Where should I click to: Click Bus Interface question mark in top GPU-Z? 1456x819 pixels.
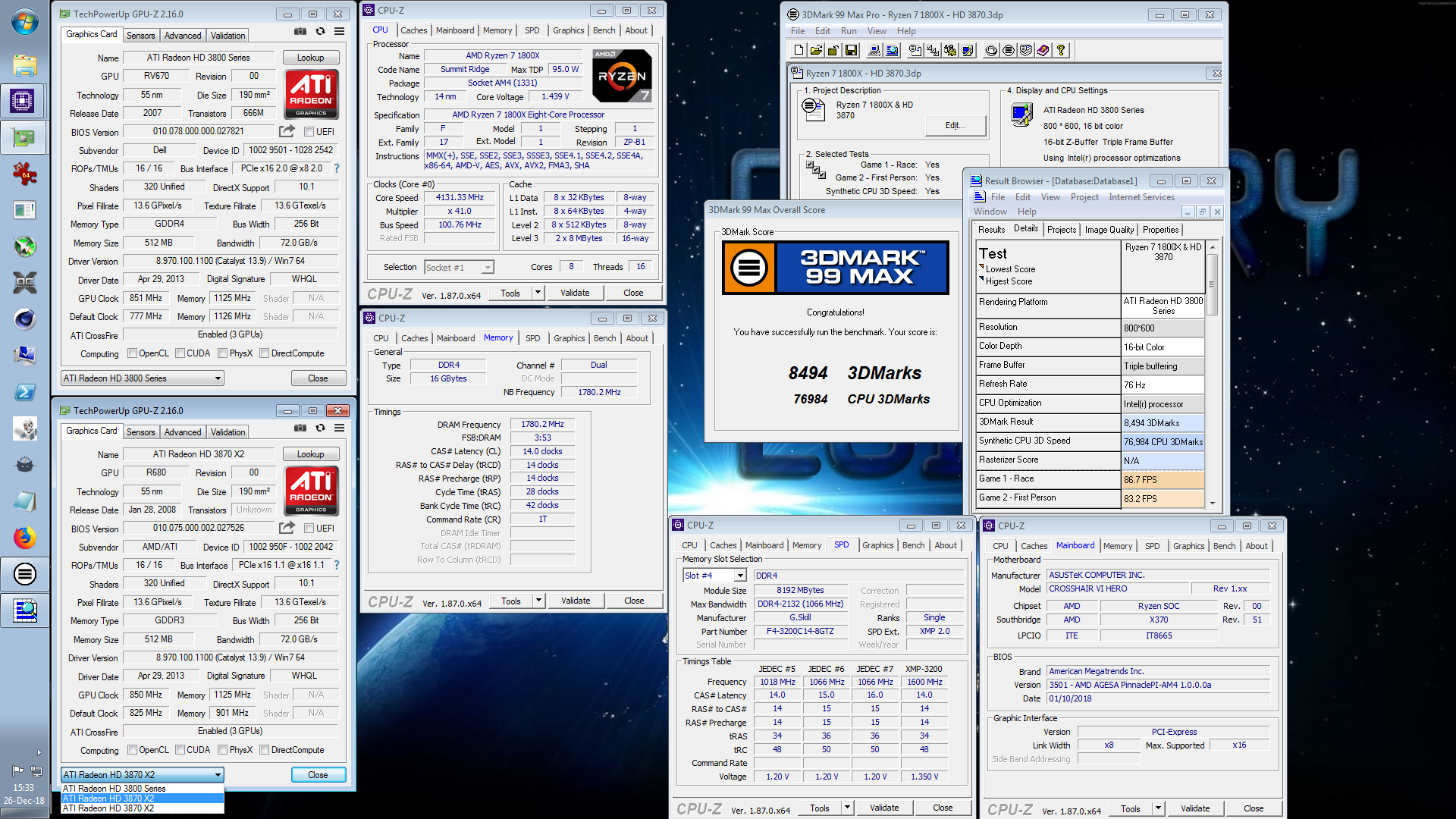pos(337,168)
